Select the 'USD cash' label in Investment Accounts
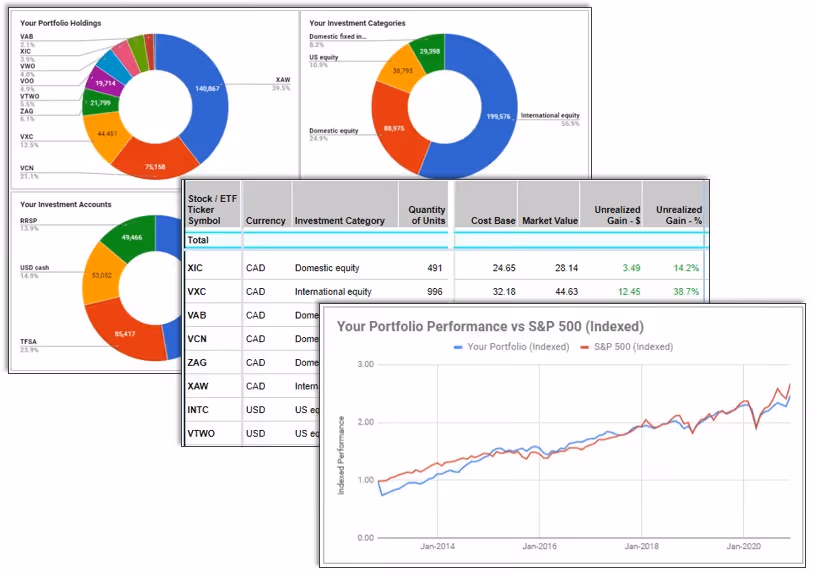The image size is (813, 575). tap(34, 268)
